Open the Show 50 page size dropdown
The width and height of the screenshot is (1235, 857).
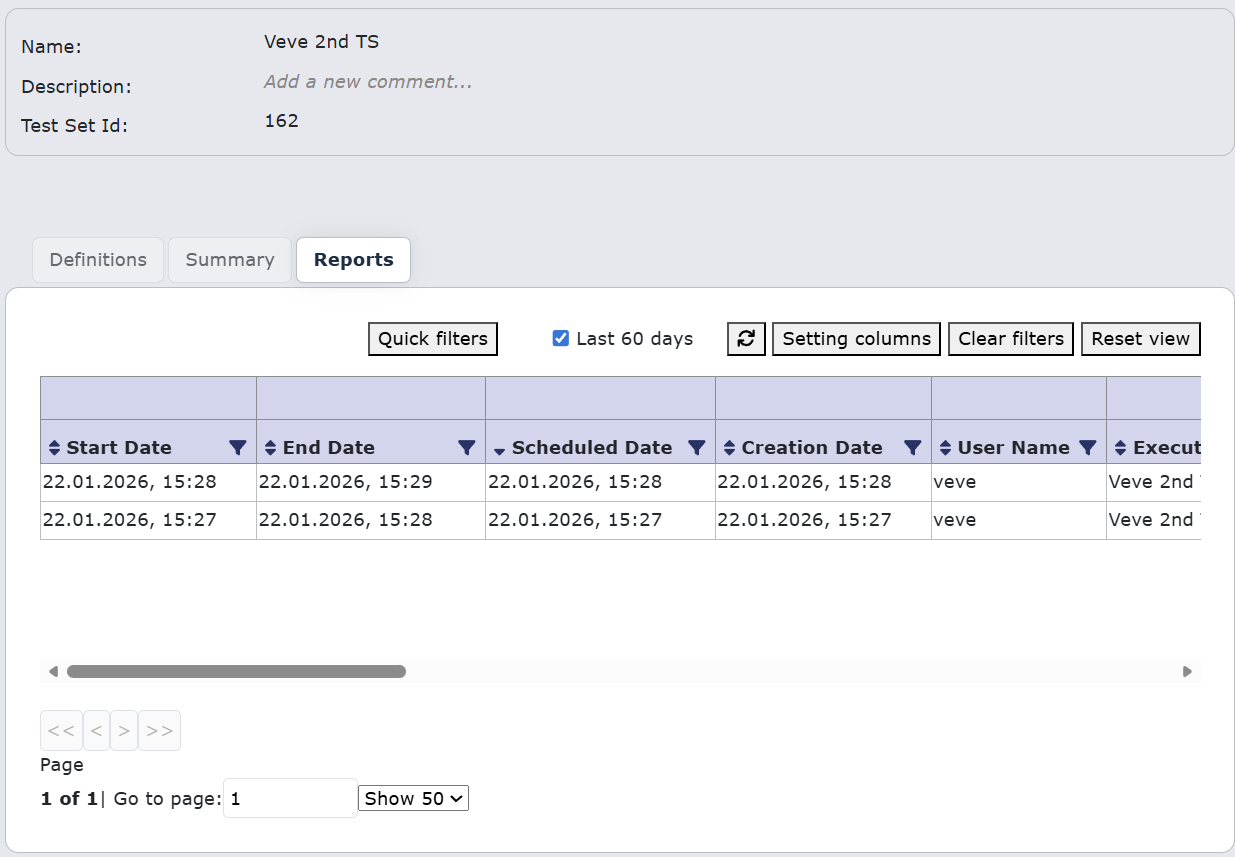click(x=413, y=798)
